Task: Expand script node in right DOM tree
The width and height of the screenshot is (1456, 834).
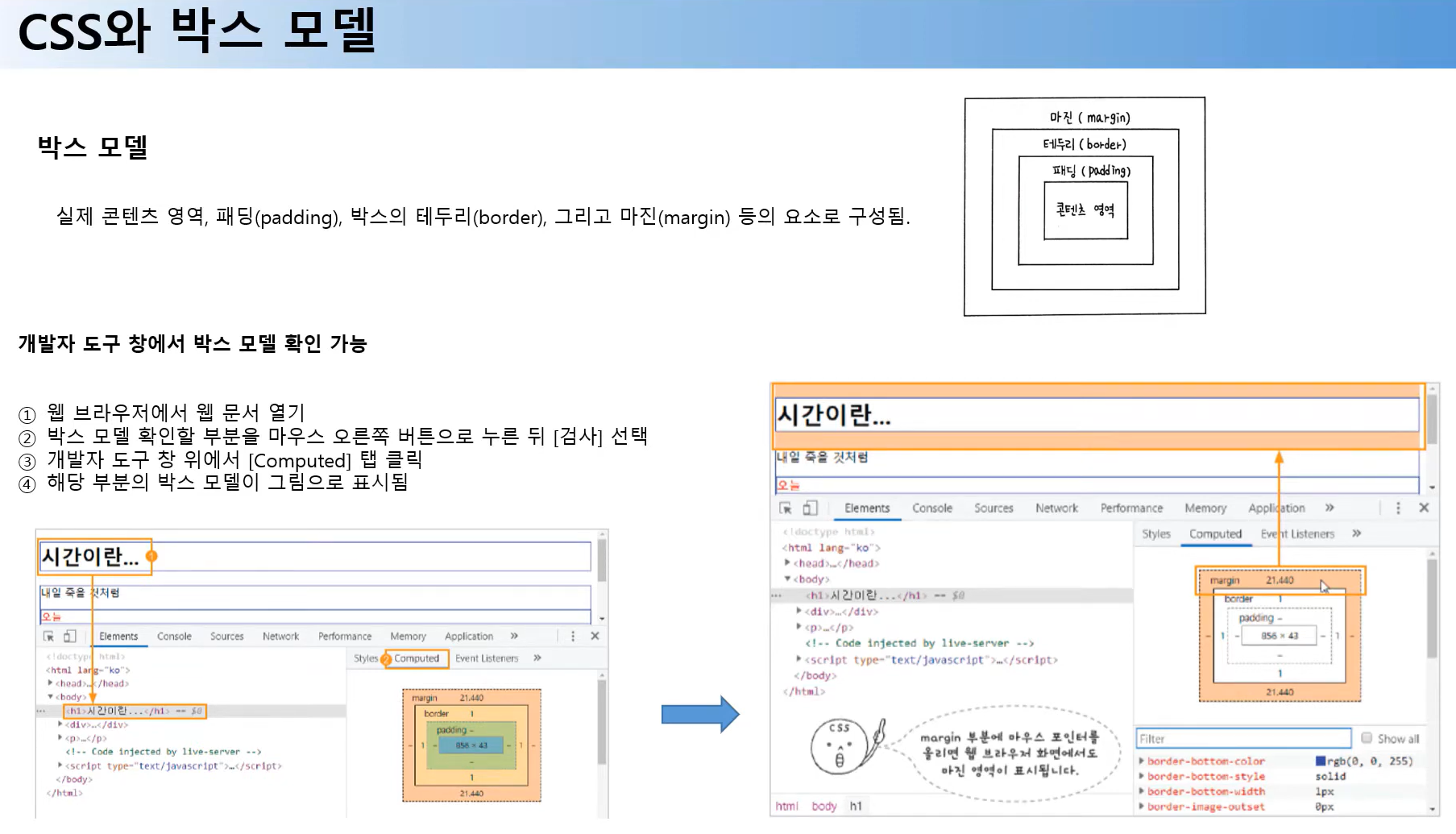Action: pyautogui.click(x=799, y=658)
